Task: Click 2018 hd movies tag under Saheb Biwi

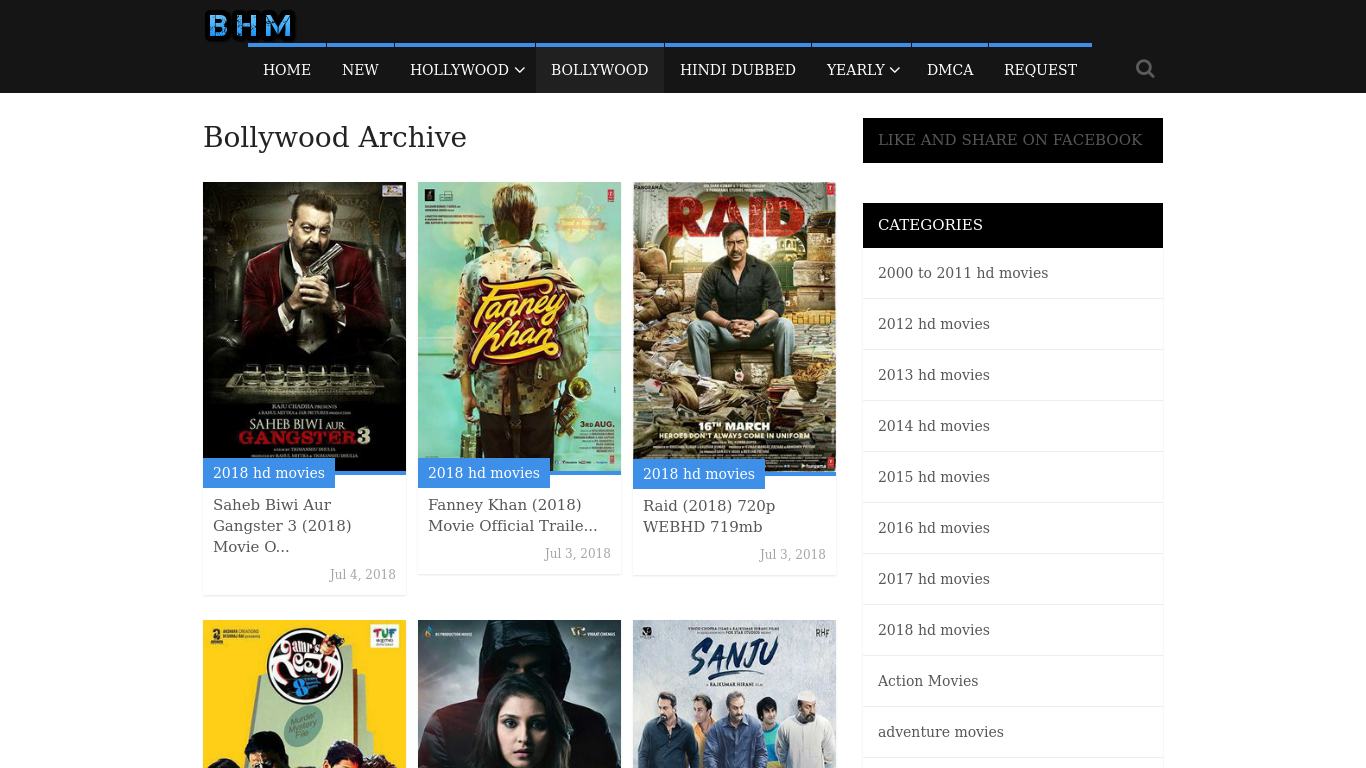Action: (x=269, y=473)
